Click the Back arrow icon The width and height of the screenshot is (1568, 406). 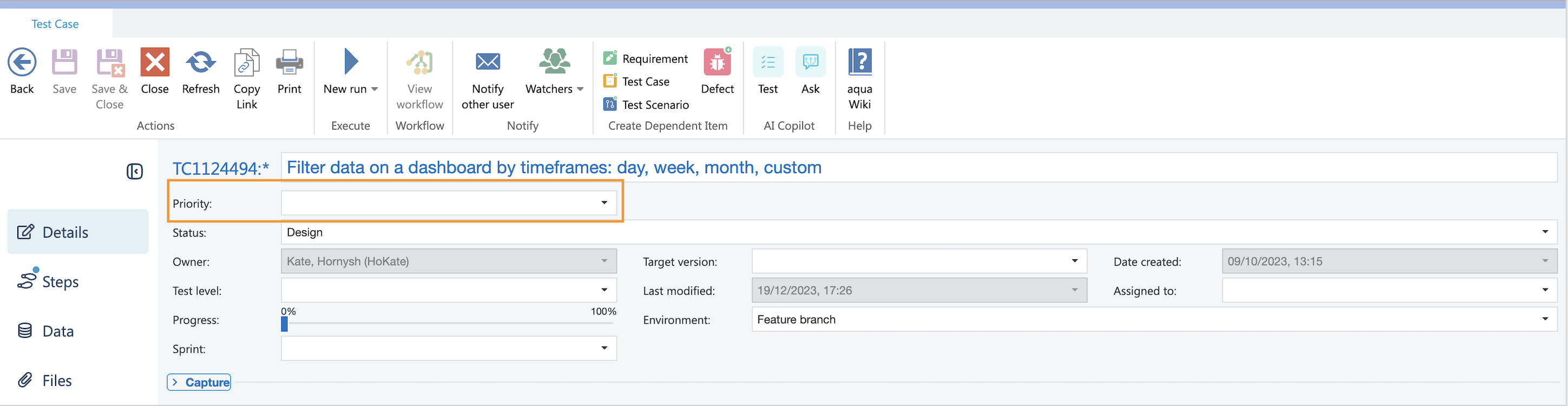[22, 62]
